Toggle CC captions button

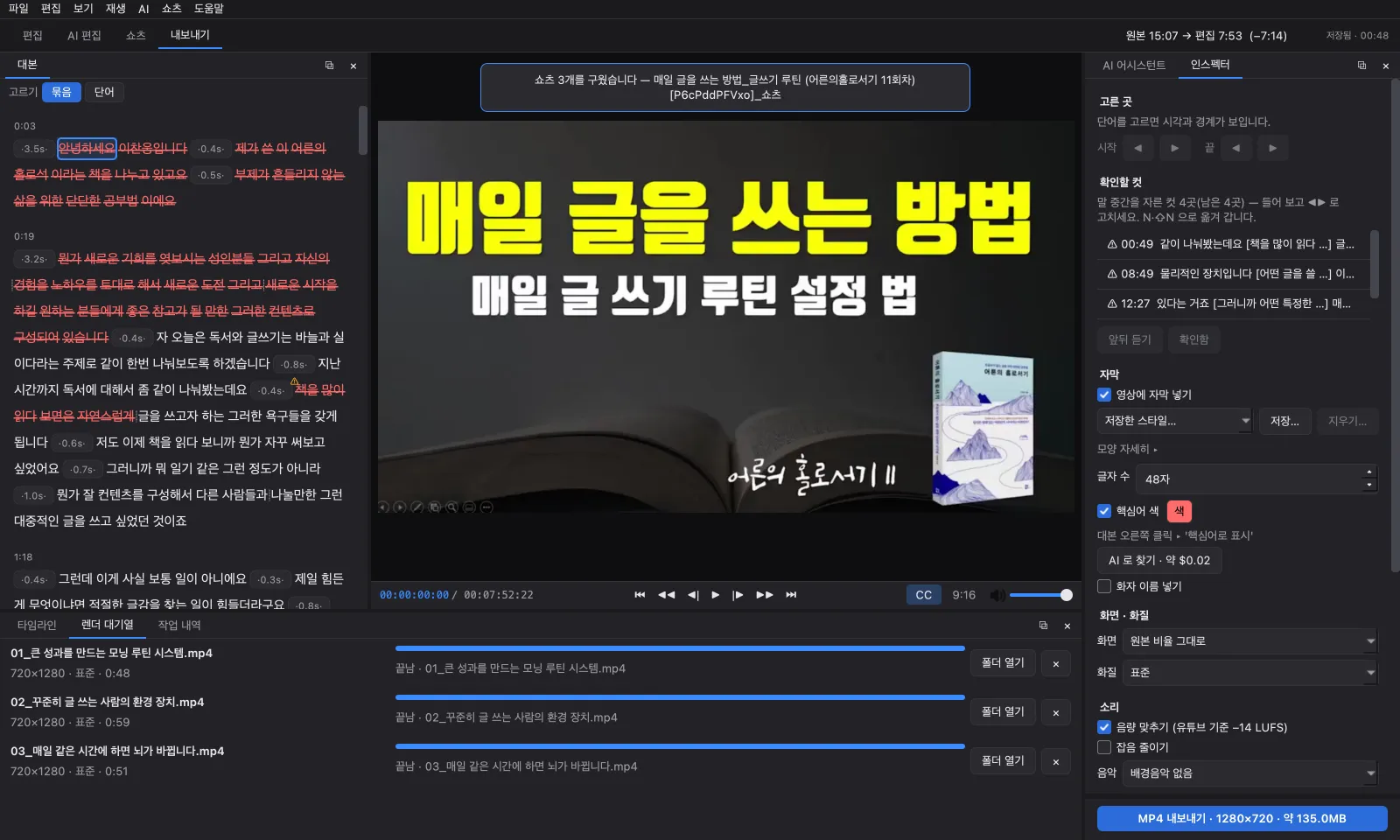click(923, 595)
